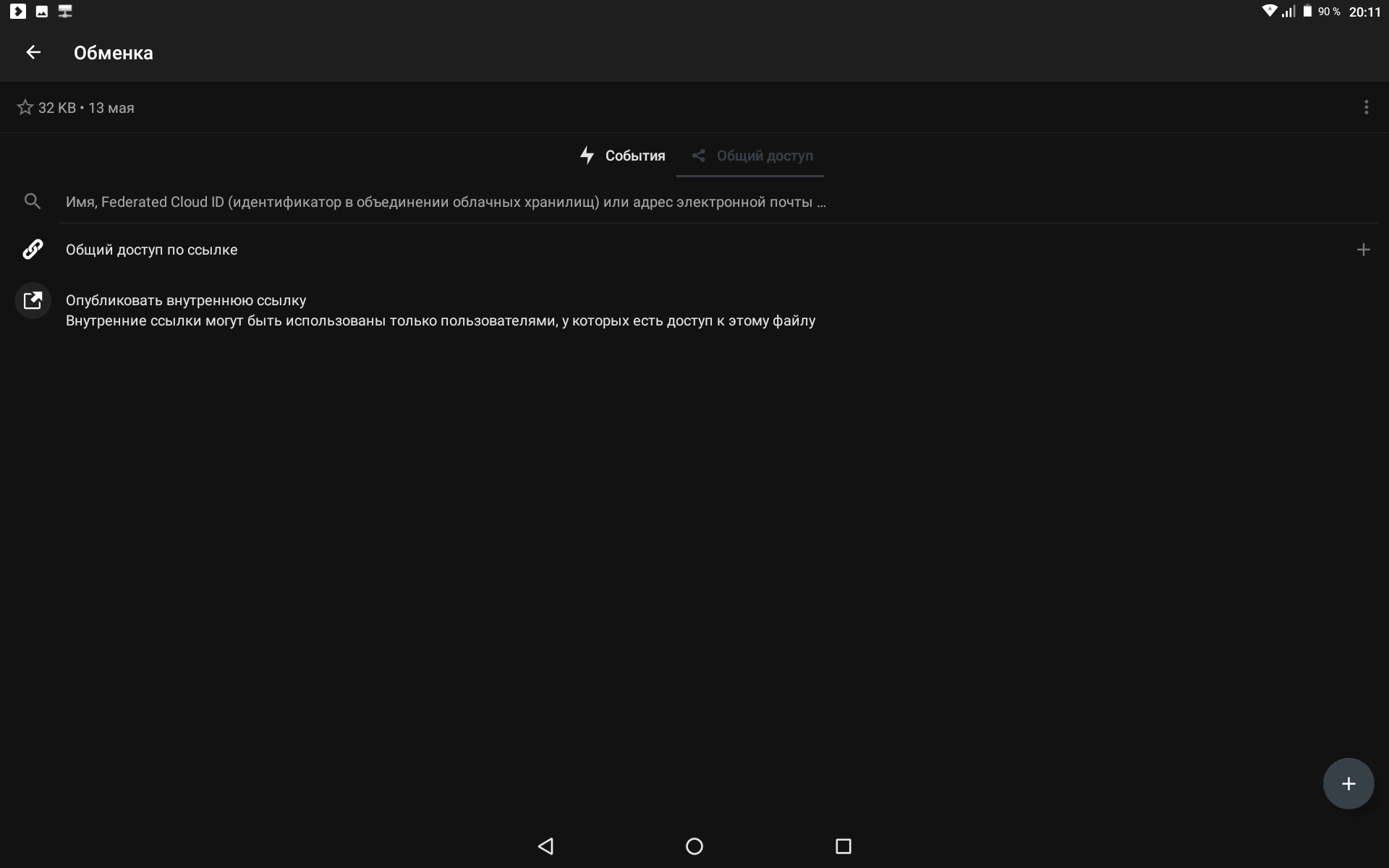Screen dimensions: 1389x868
Task: Open Android recent apps square
Action: point(843,846)
